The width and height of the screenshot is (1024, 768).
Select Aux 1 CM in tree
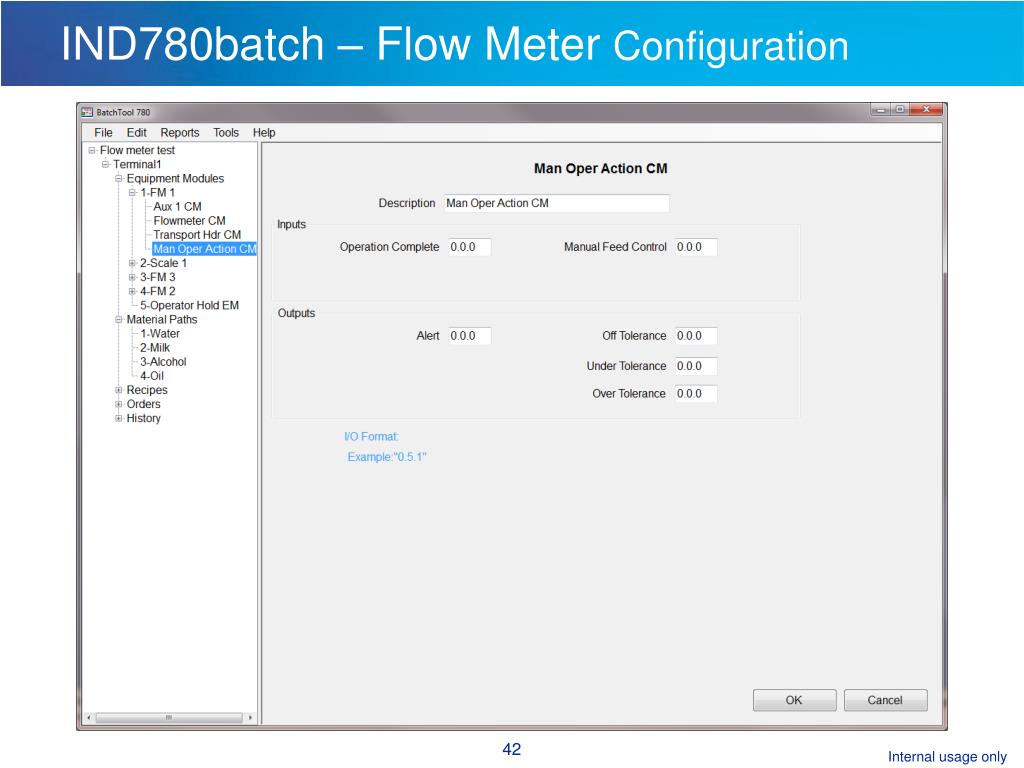click(178, 206)
